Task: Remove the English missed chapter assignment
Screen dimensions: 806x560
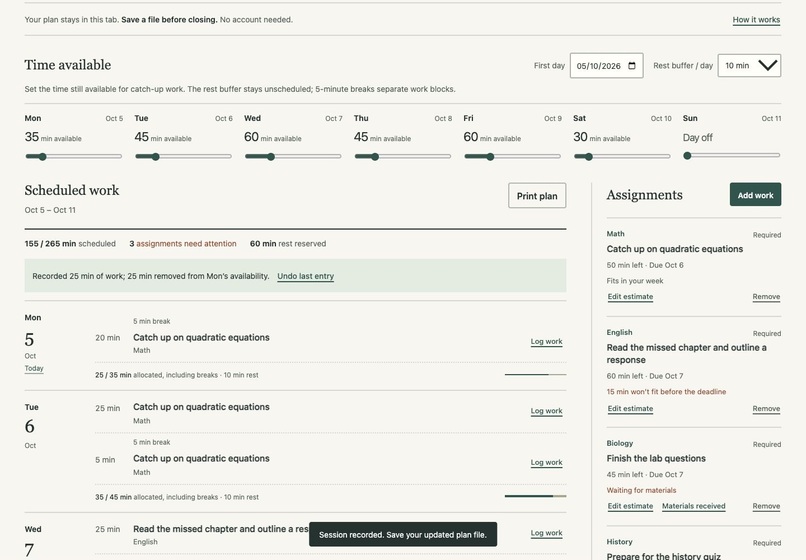Action: [766, 409]
